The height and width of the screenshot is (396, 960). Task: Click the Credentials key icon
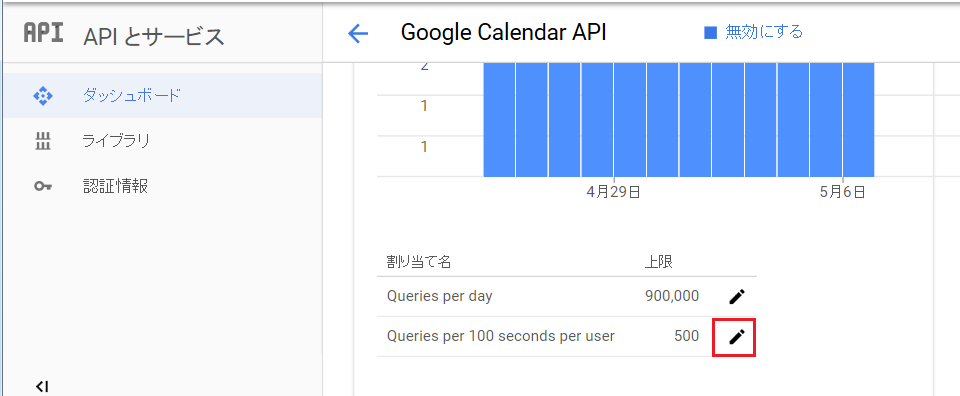coord(43,187)
